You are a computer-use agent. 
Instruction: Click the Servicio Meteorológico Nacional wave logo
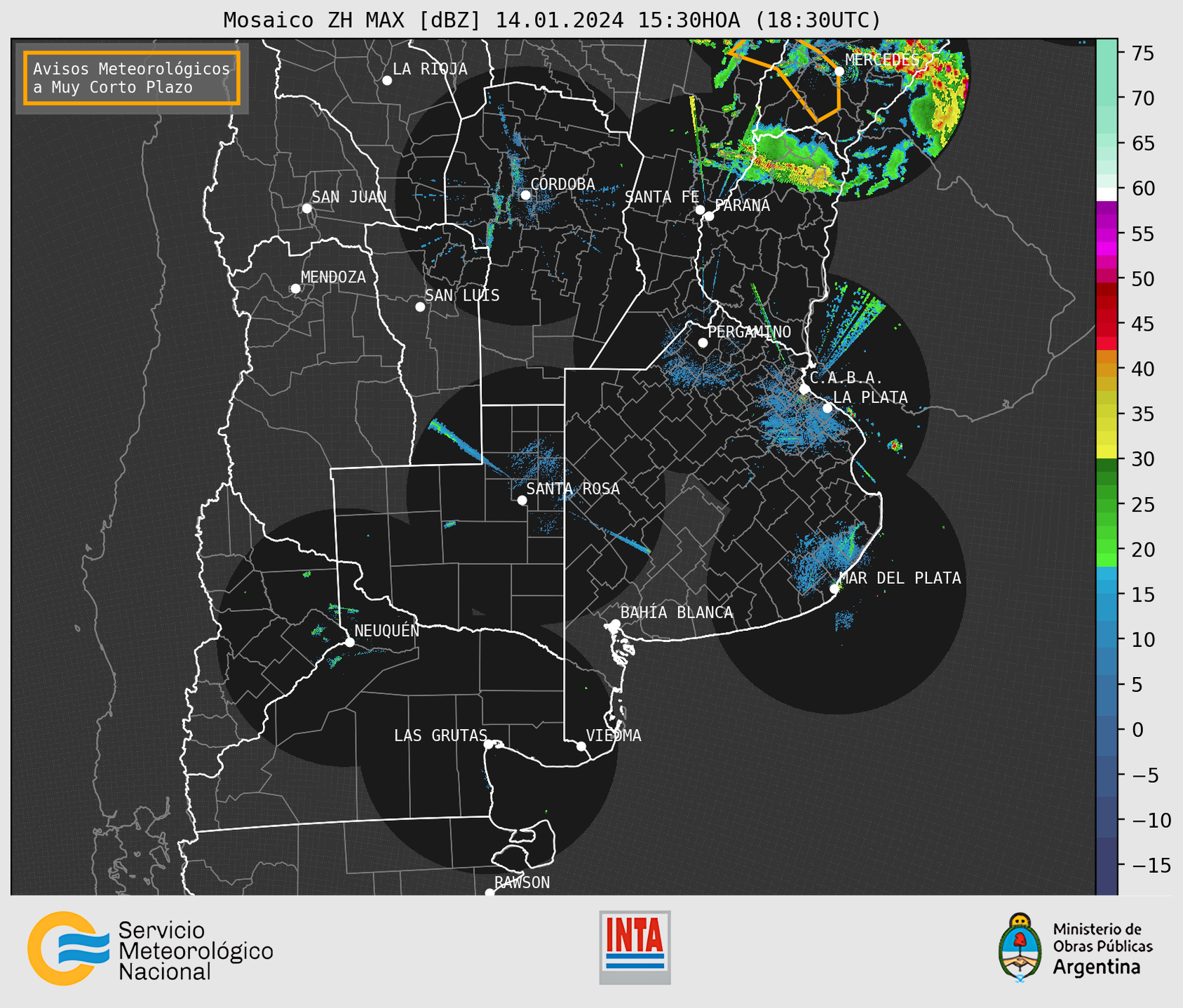point(69,948)
